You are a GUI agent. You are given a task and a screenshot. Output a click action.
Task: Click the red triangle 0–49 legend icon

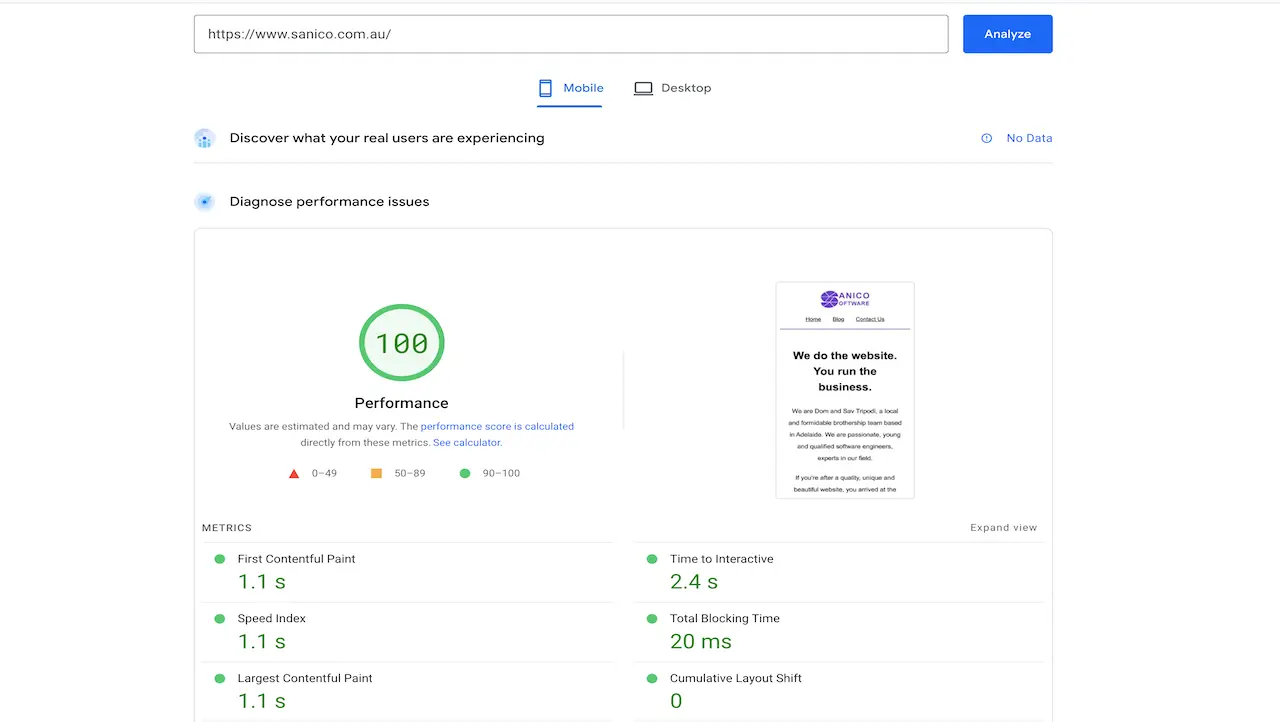(294, 473)
